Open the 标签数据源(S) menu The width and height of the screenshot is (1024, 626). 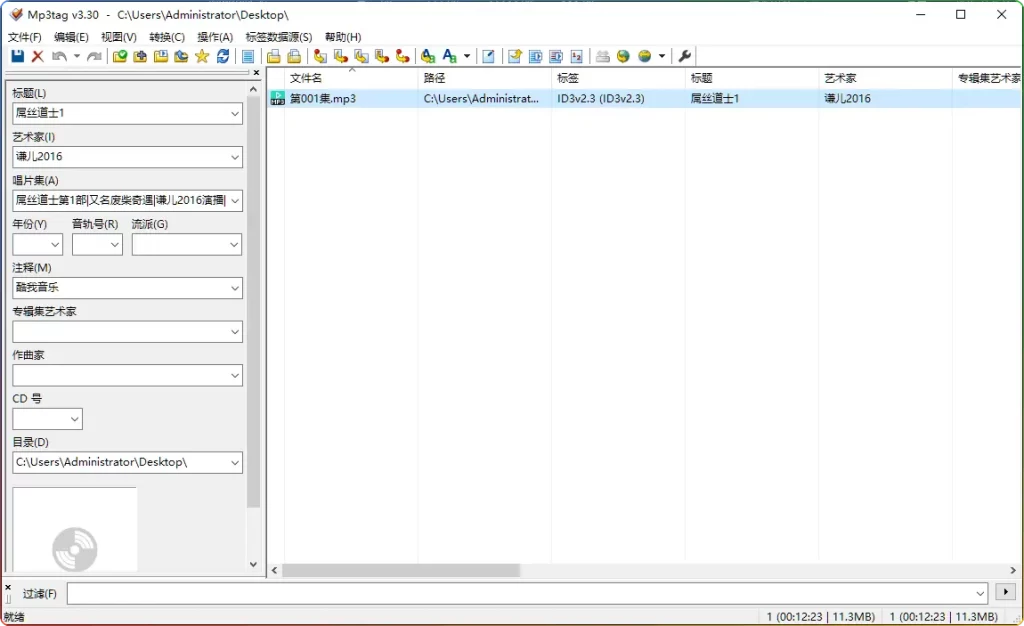pyautogui.click(x=279, y=37)
